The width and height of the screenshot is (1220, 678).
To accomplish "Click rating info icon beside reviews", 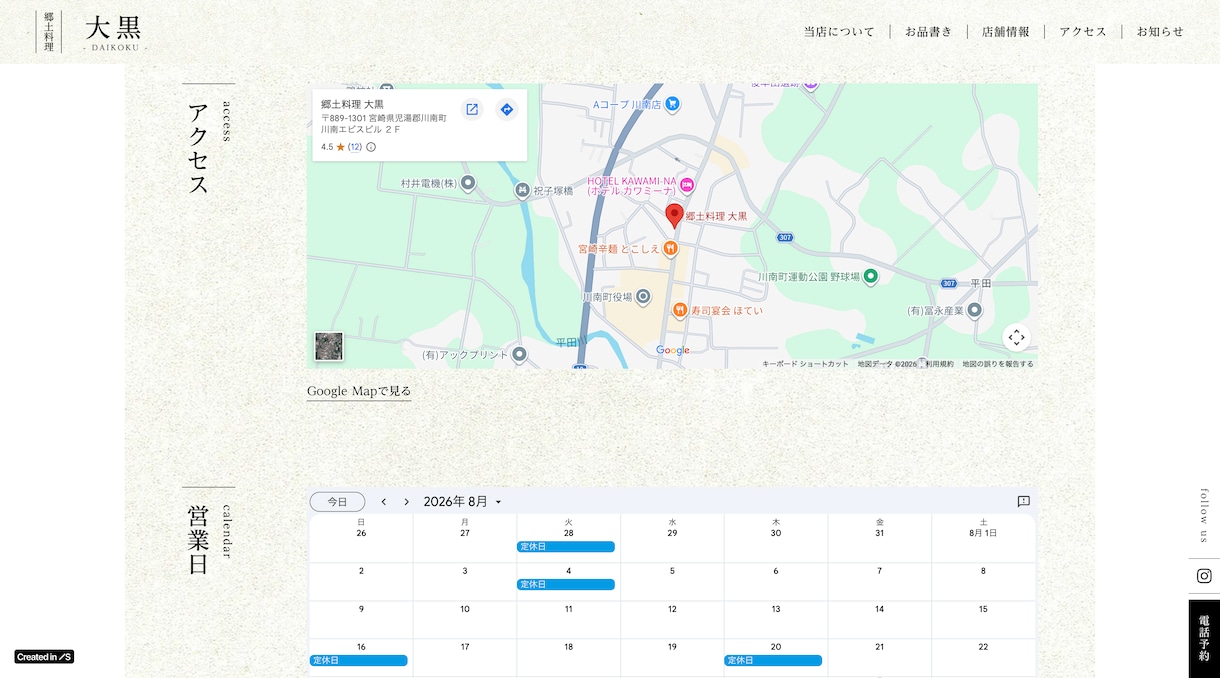I will click(x=371, y=147).
